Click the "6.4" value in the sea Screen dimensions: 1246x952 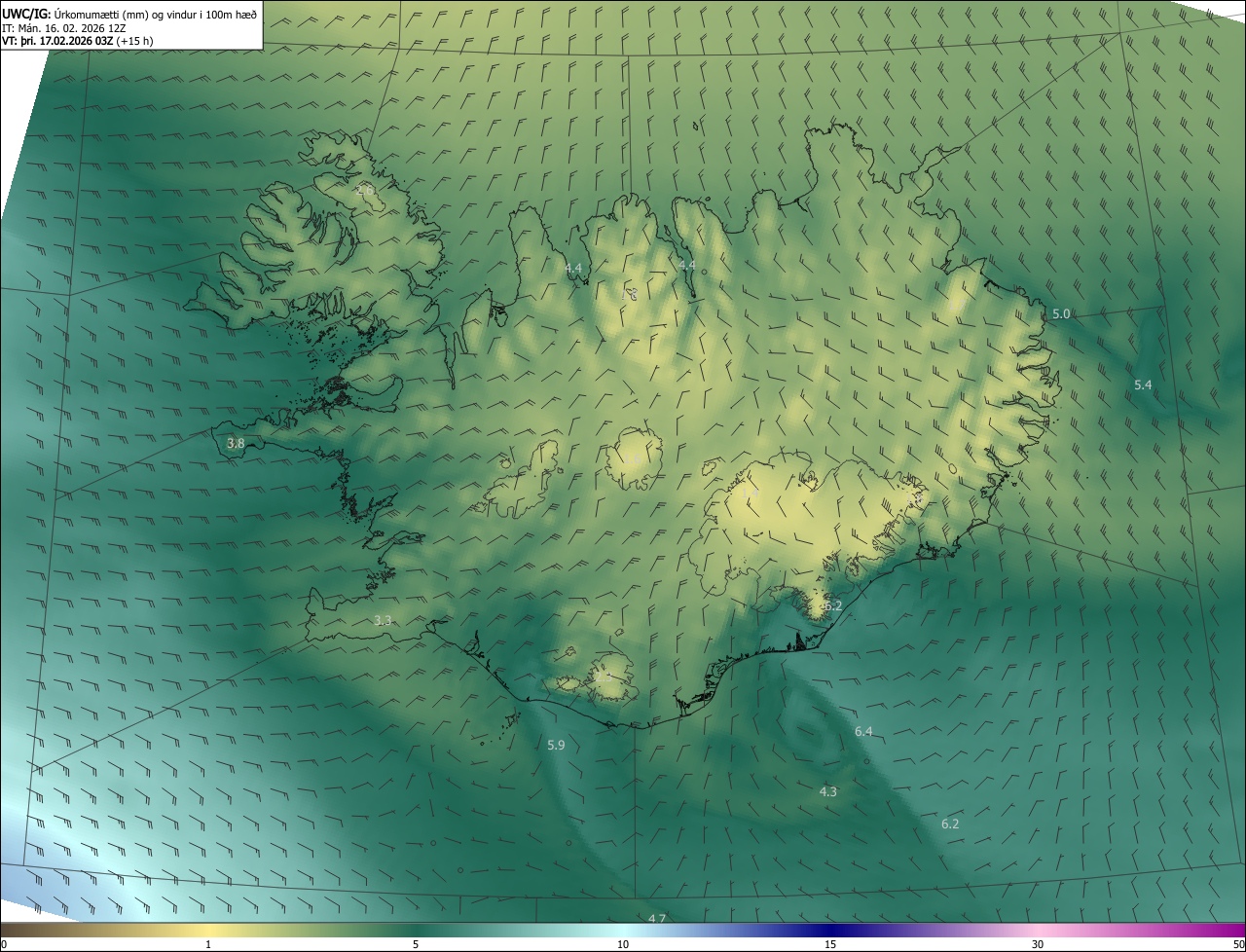click(x=863, y=732)
